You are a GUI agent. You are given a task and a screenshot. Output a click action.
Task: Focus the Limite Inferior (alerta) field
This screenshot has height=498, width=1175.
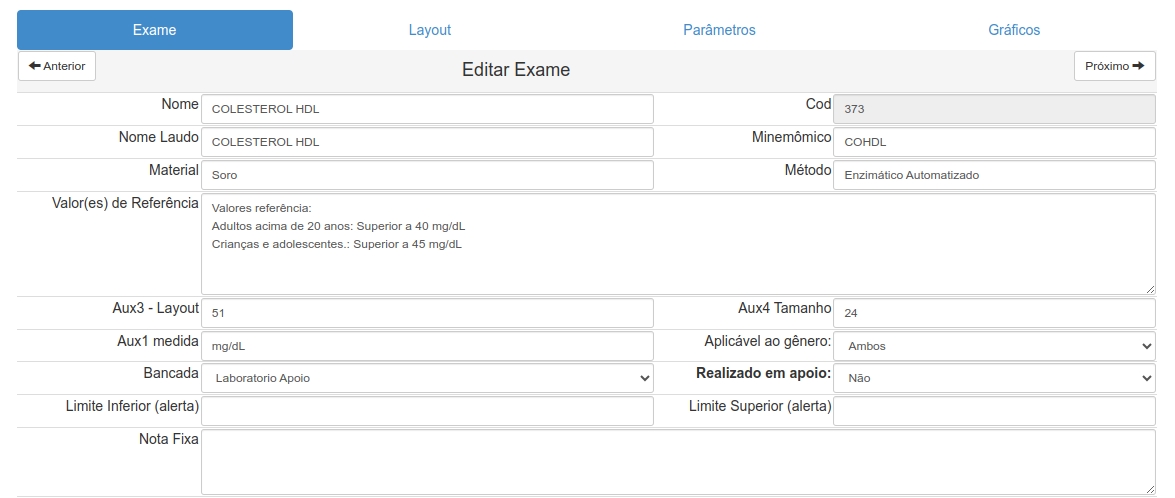427,411
